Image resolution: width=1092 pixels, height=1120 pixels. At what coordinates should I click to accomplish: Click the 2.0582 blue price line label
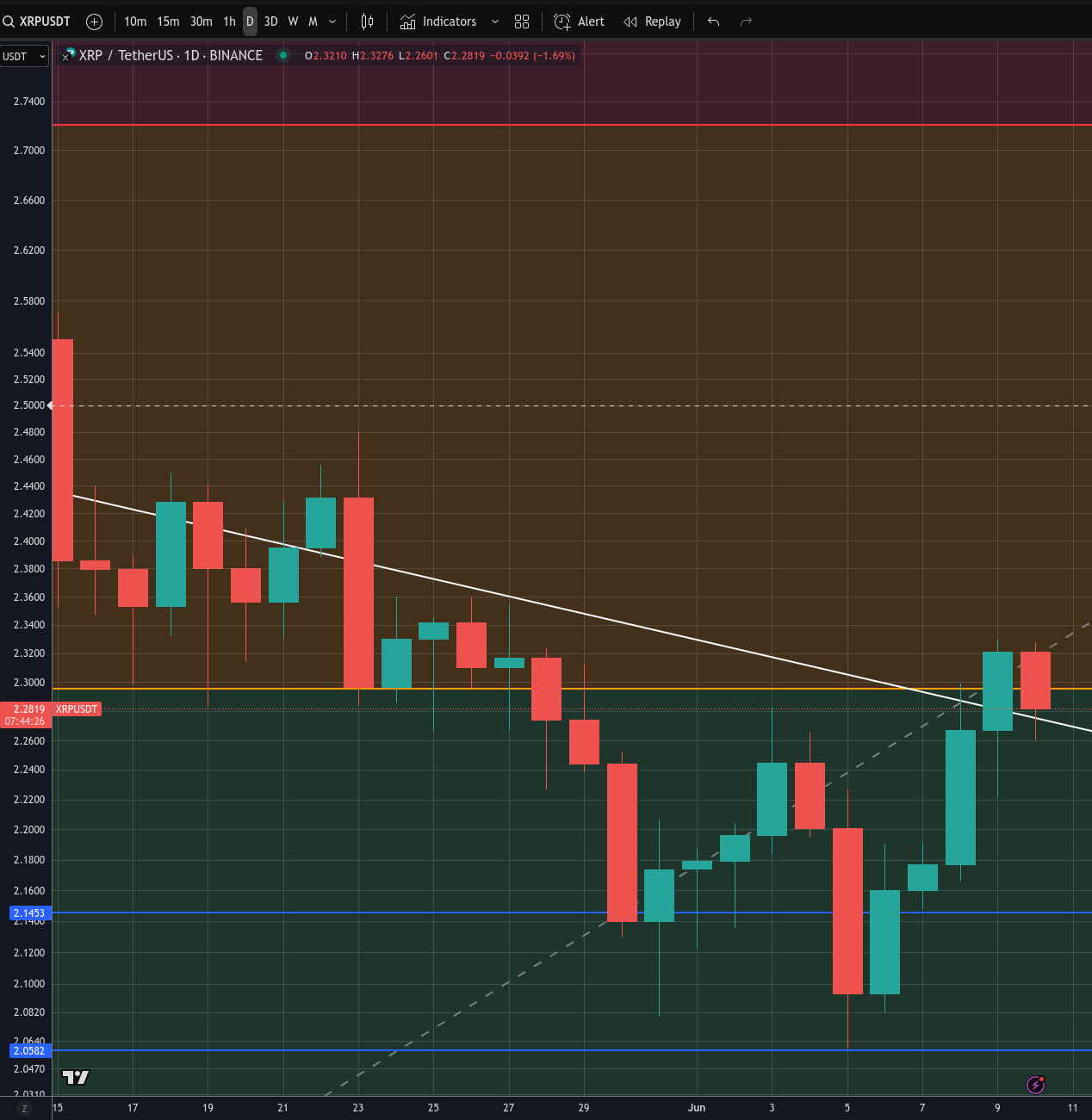pos(30,1051)
